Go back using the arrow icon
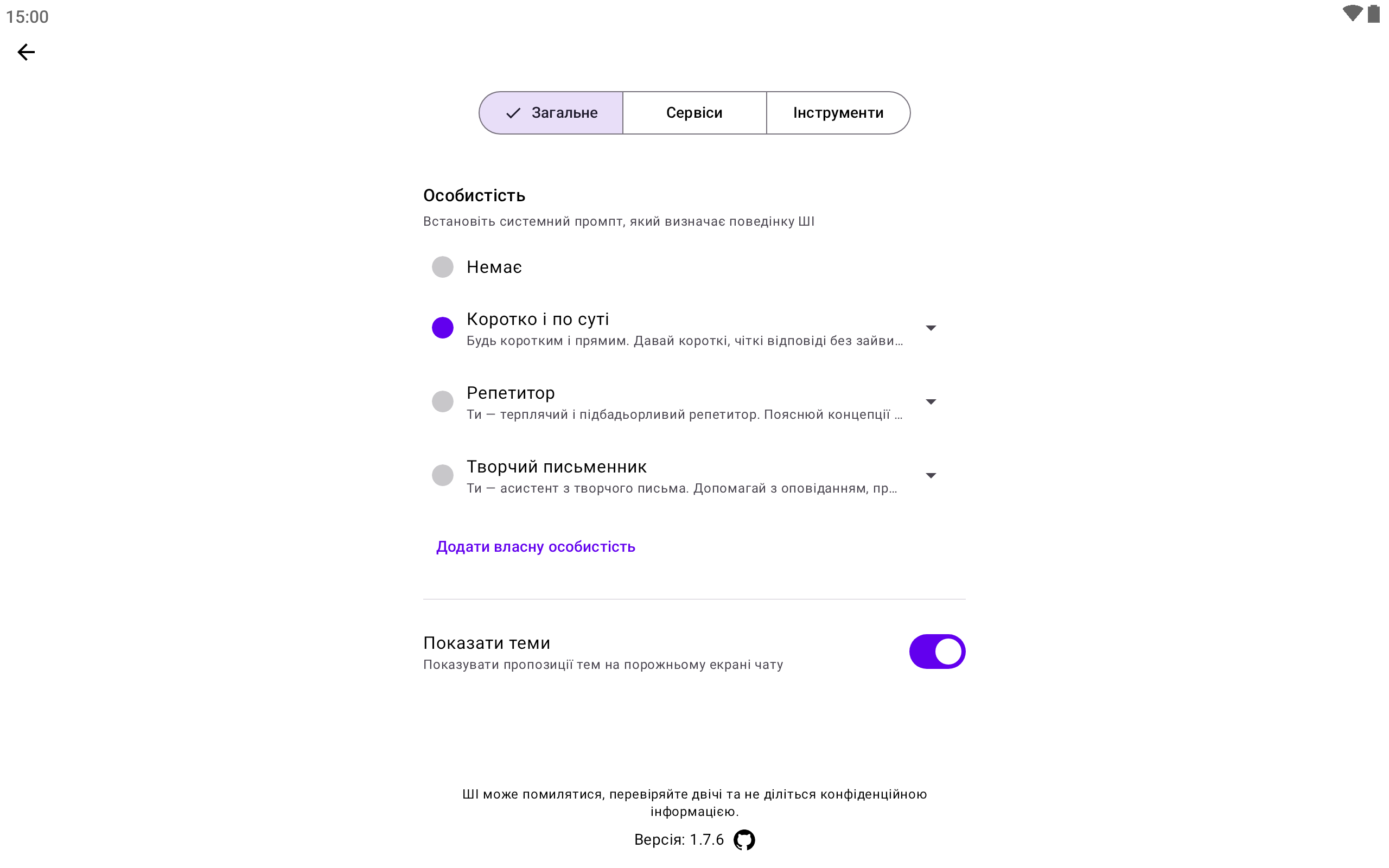The image size is (1389, 868). 27,52
